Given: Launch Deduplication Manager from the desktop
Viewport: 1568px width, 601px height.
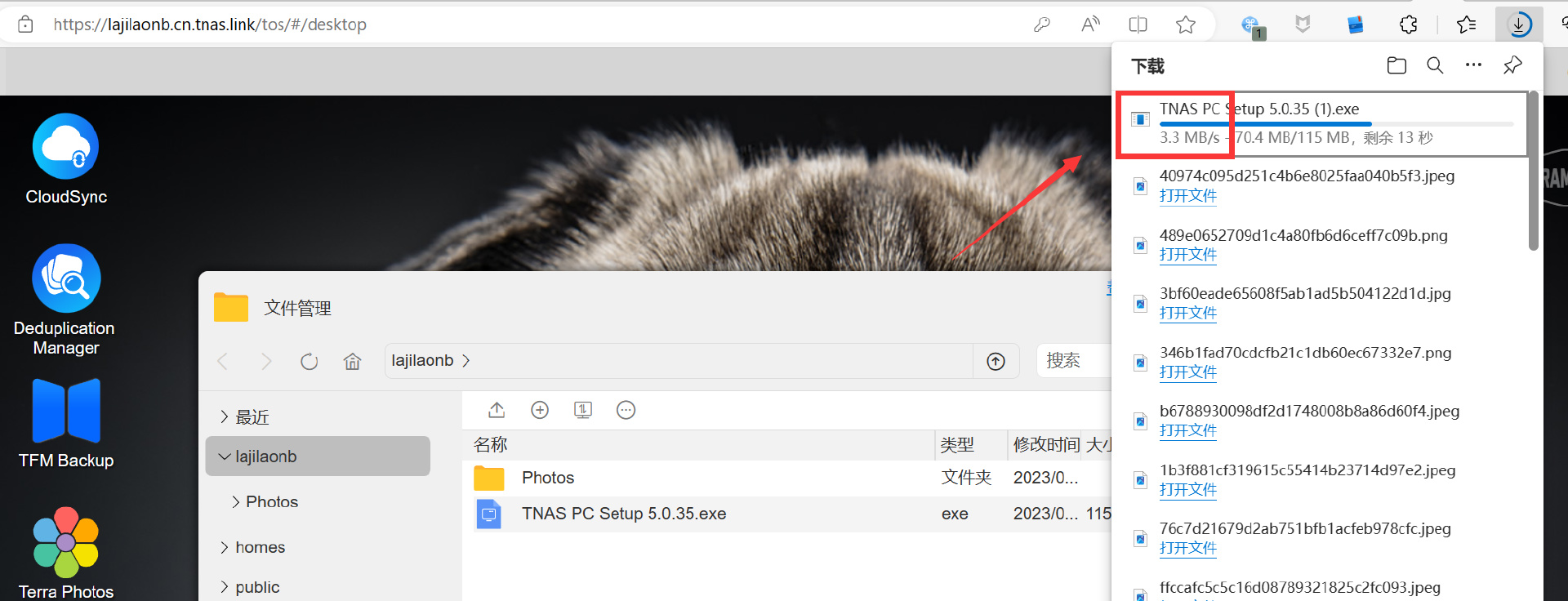Looking at the screenshot, I should (65, 300).
